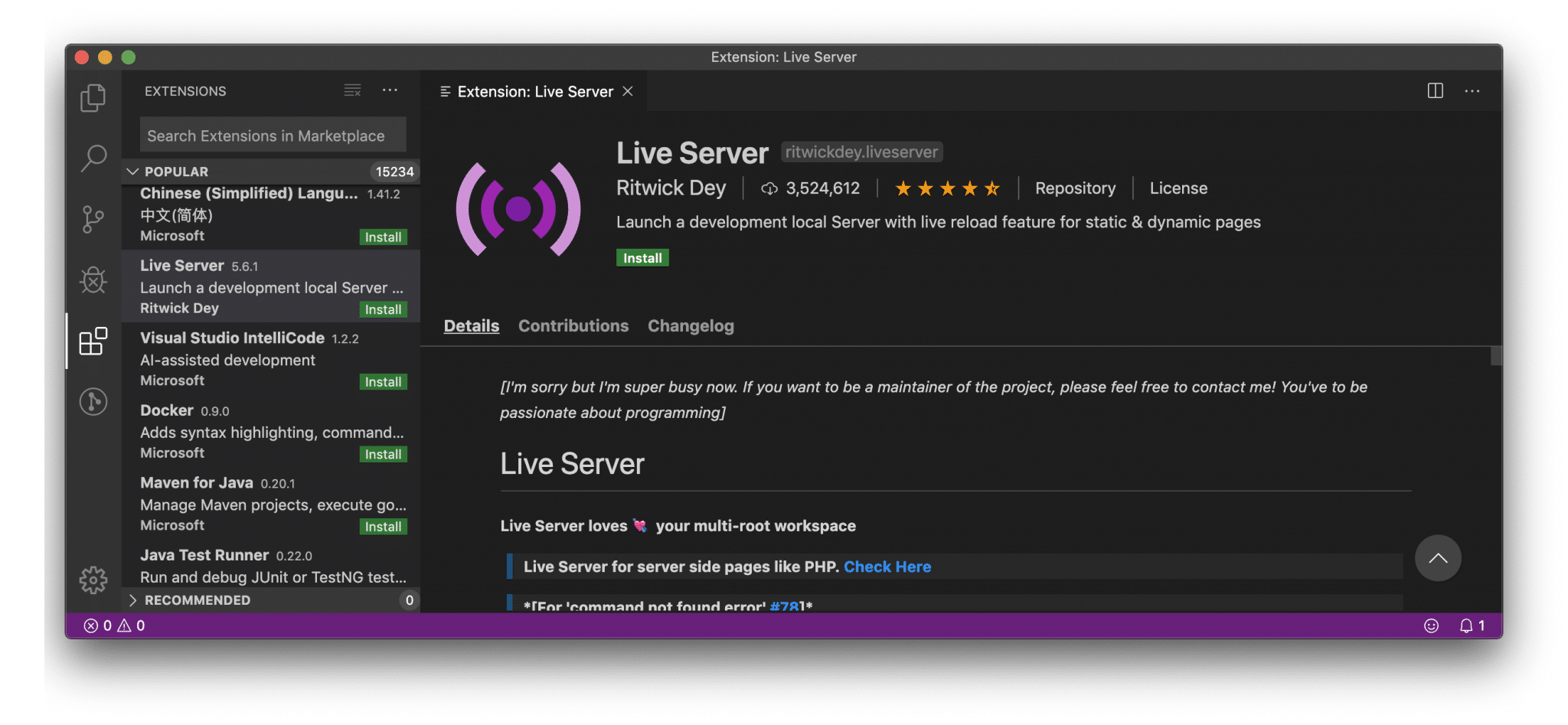Select the Extension: Live Server editor tab

(x=535, y=92)
